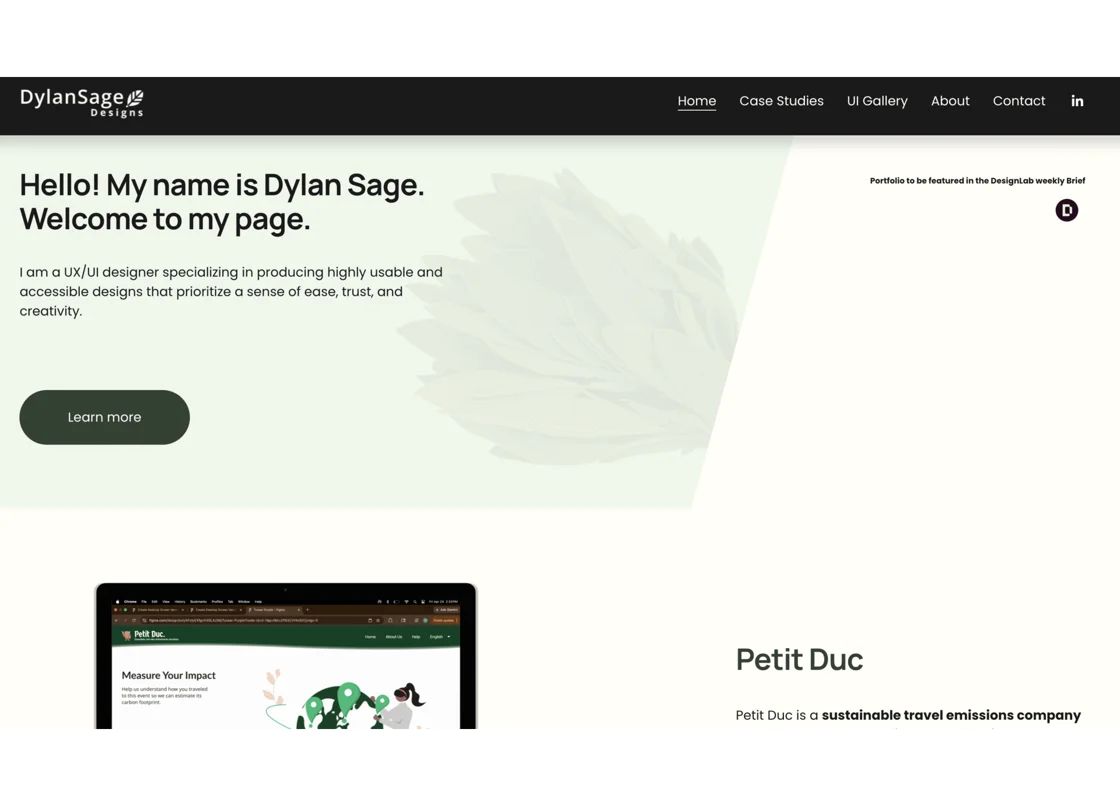Screen dimensions: 1120x806
Task: Click the DylanSage Designs logo
Action: click(x=81, y=102)
